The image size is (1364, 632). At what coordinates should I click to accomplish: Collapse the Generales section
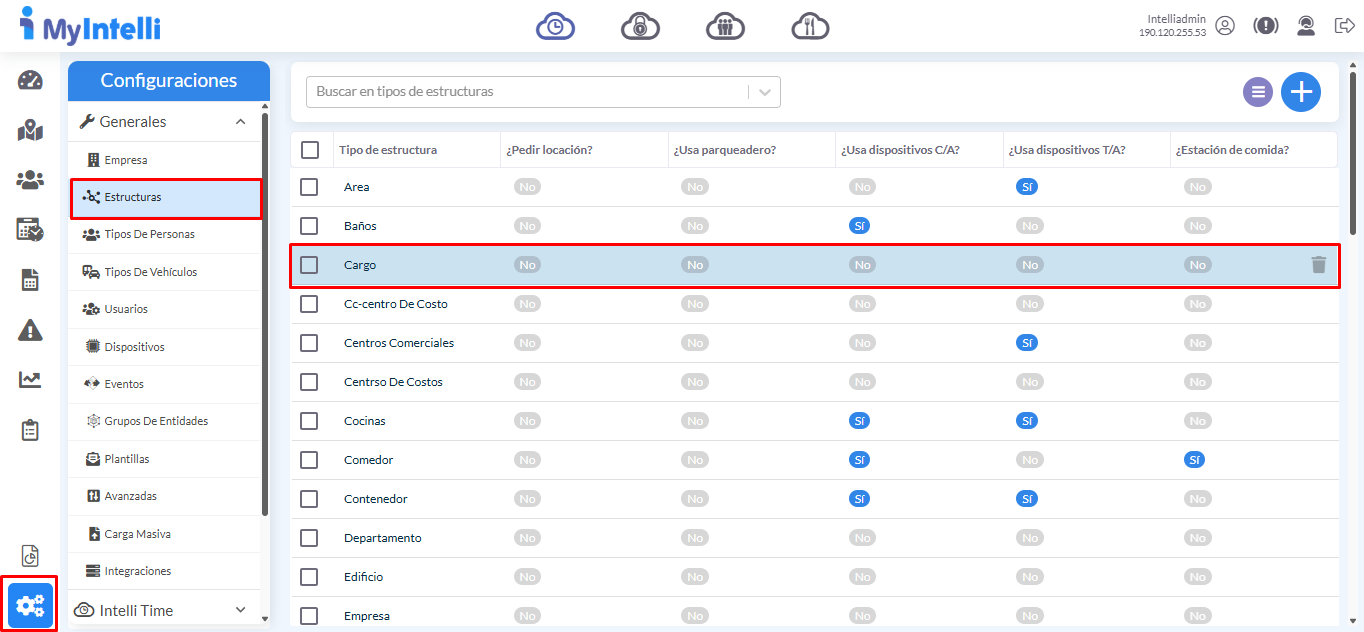point(240,122)
